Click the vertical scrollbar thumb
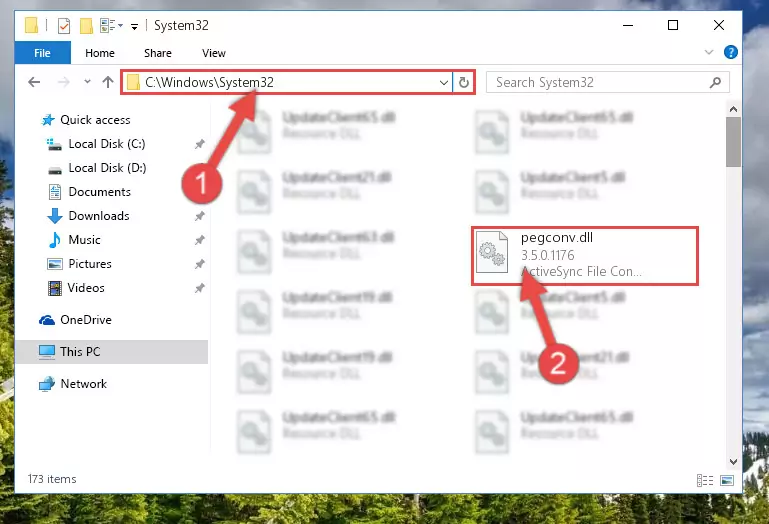This screenshot has height=524, width=769. pos(733,142)
